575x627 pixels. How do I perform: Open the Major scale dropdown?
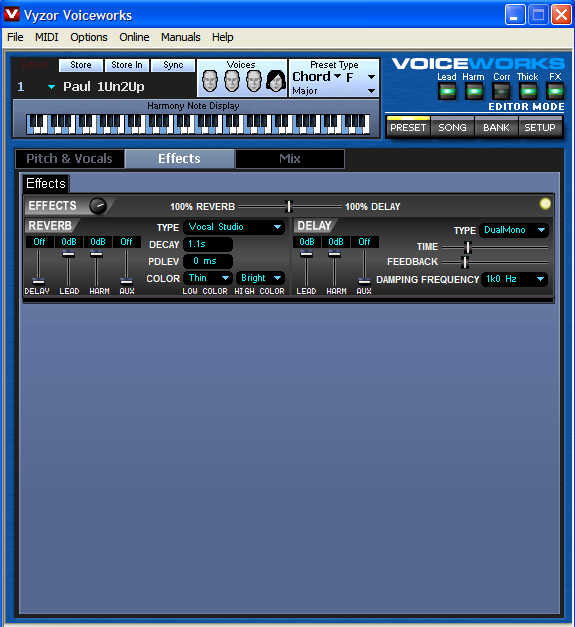[371, 91]
